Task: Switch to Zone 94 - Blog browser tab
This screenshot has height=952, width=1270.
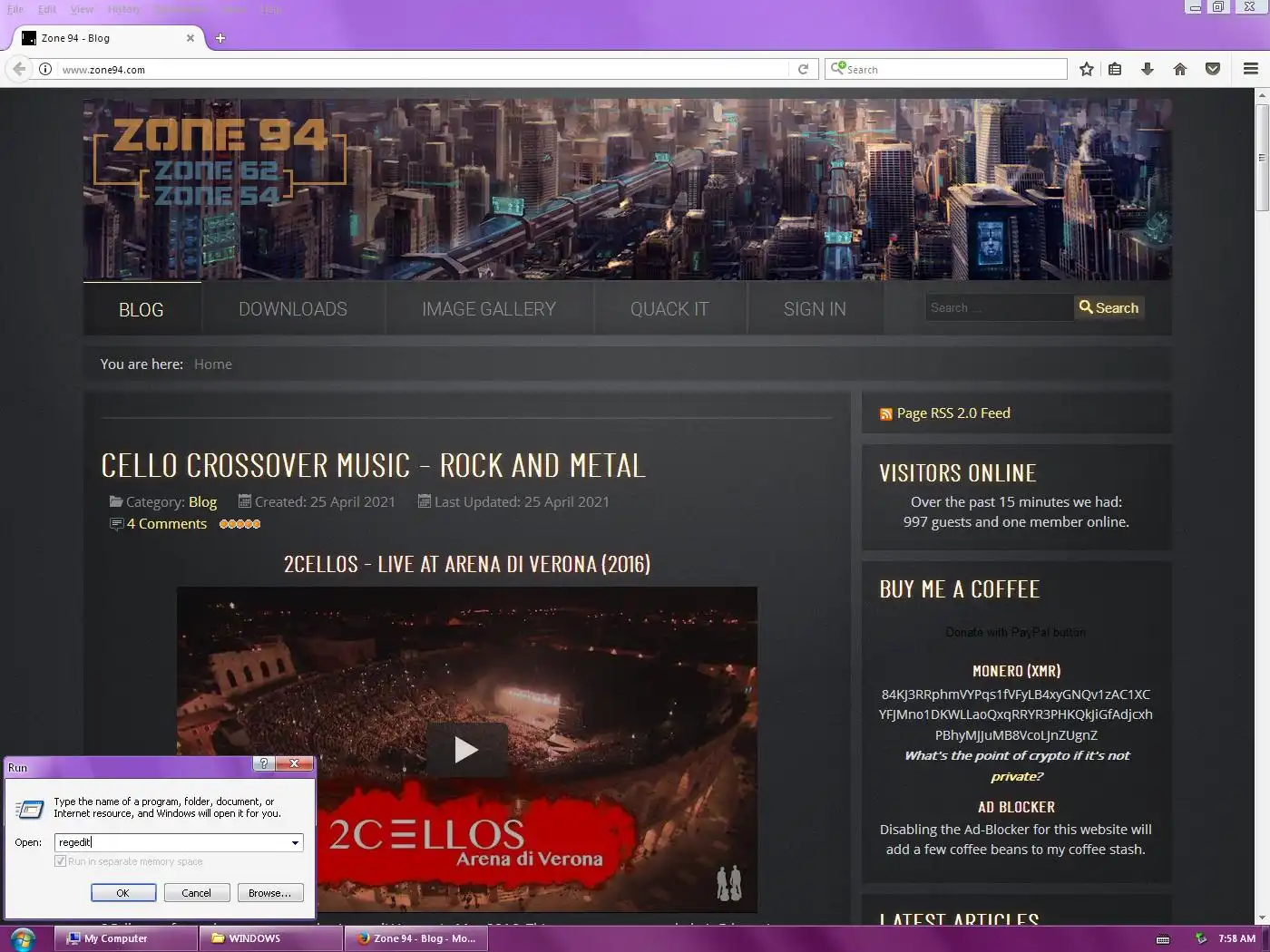Action: (107, 38)
